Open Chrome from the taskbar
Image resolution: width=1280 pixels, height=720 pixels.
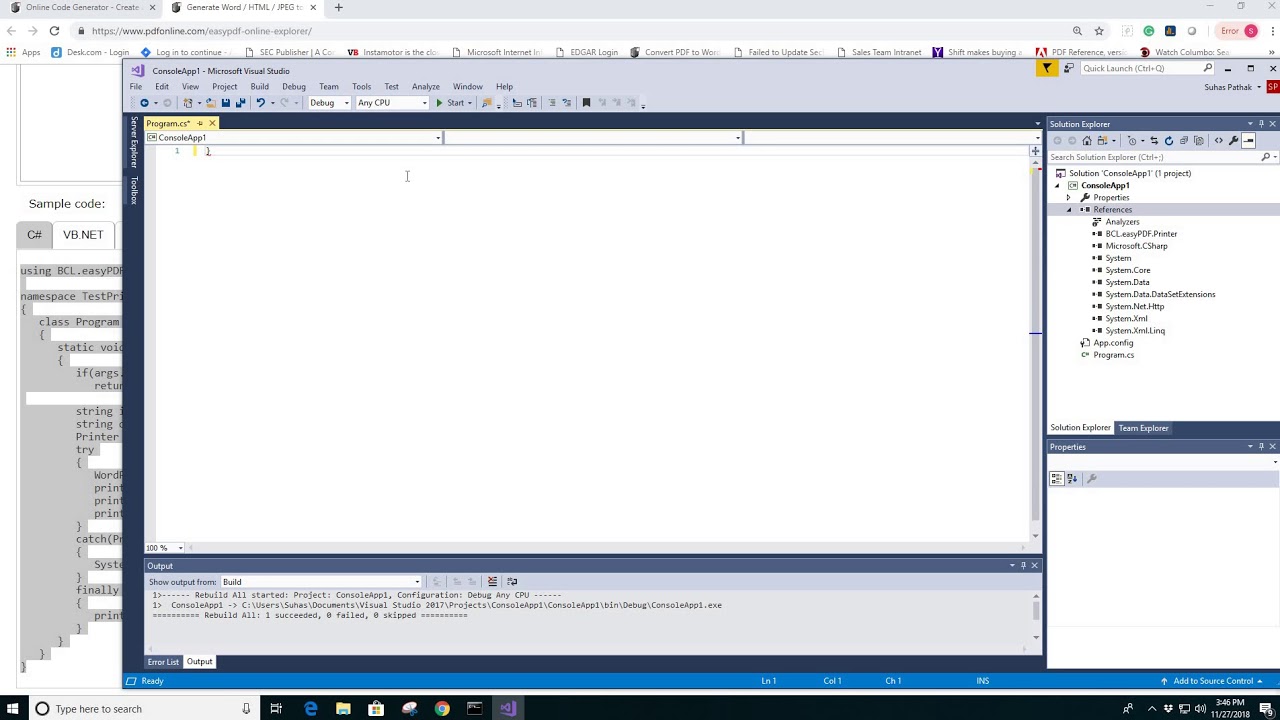click(x=442, y=709)
